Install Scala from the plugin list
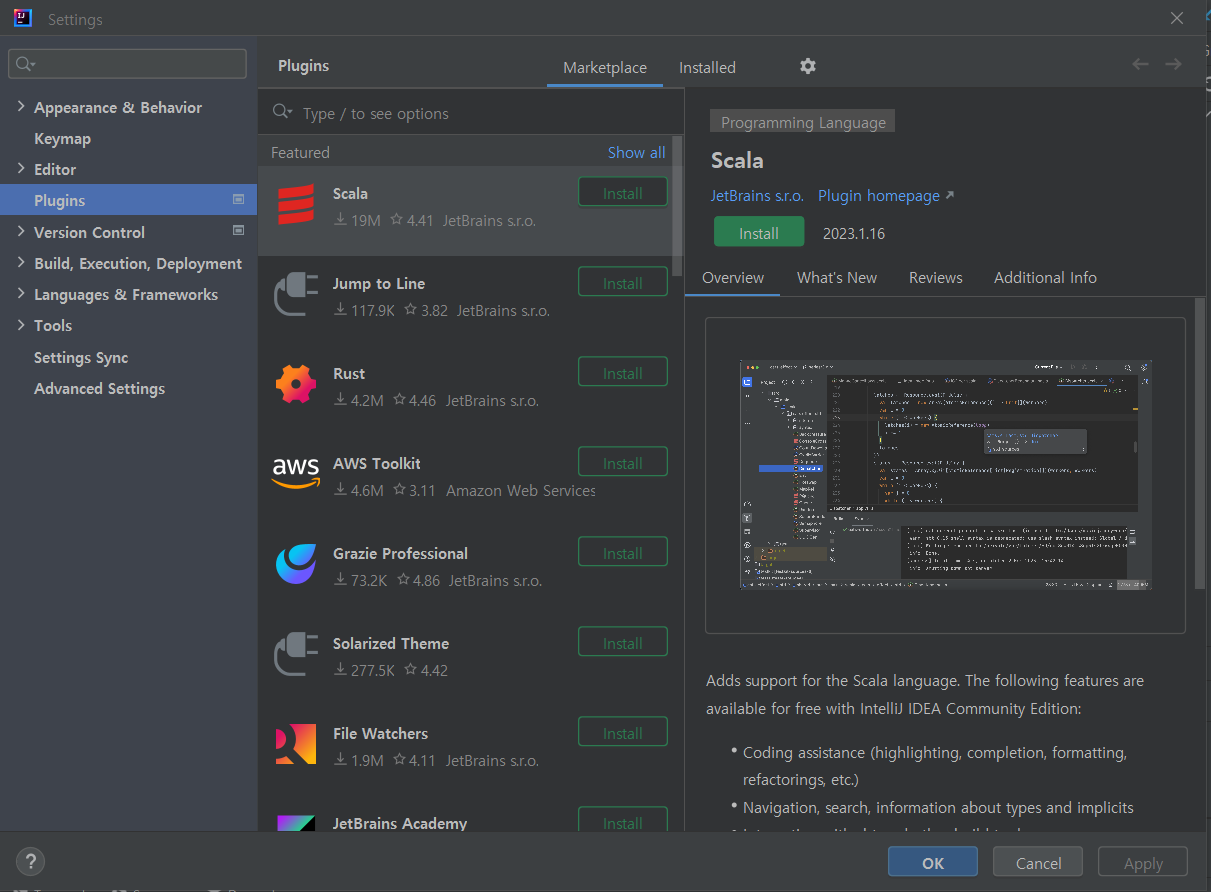 point(623,193)
